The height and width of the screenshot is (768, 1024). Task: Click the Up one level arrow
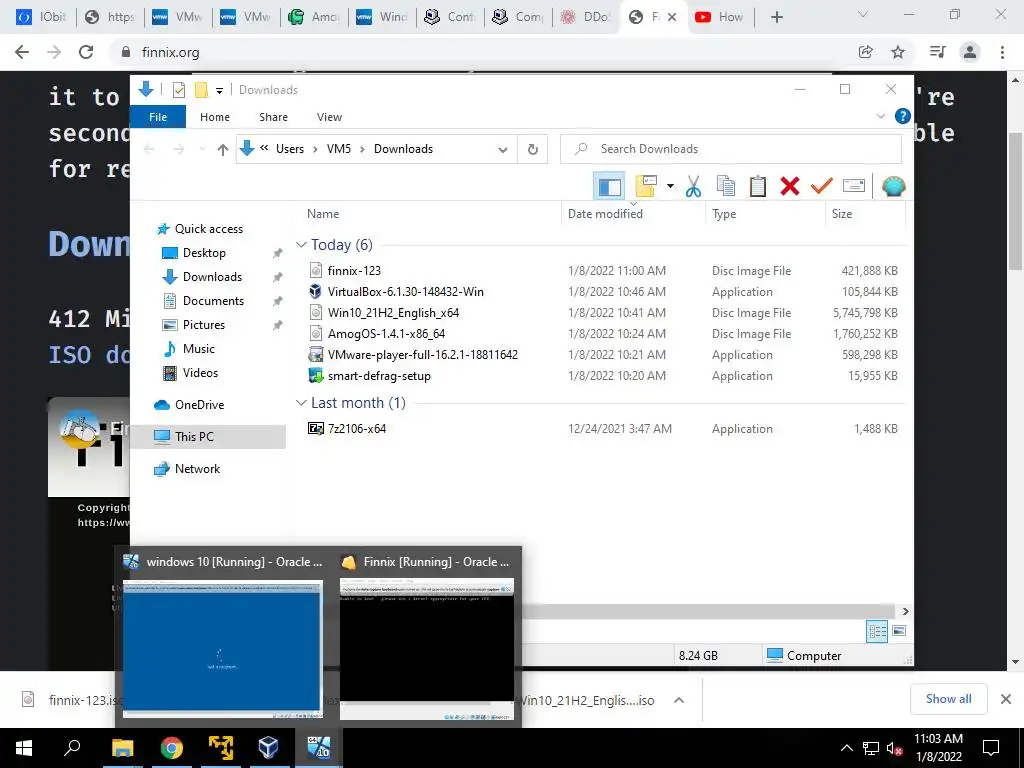tap(223, 150)
